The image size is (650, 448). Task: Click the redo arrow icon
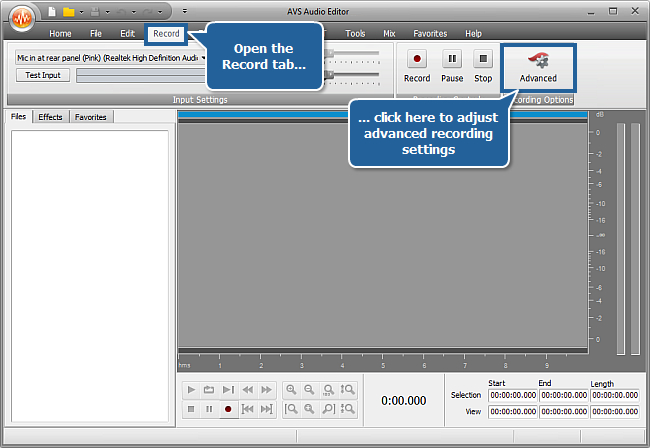(x=148, y=12)
